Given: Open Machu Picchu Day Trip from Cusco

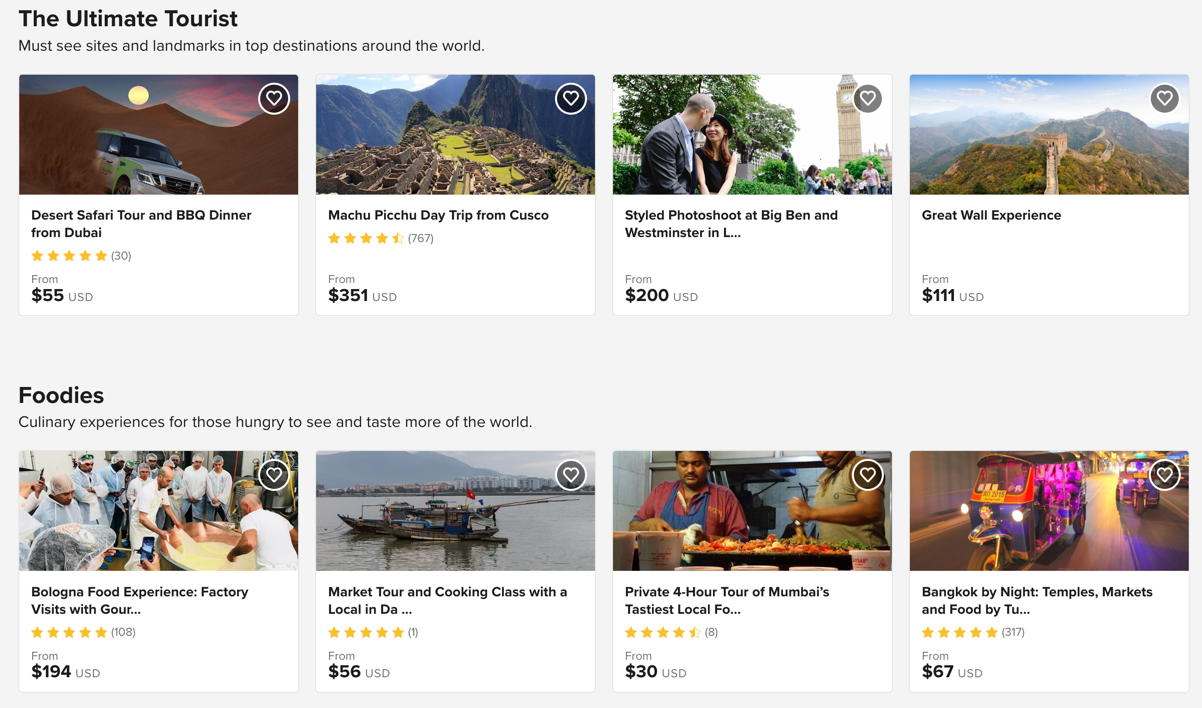Looking at the screenshot, I should pyautogui.click(x=438, y=215).
